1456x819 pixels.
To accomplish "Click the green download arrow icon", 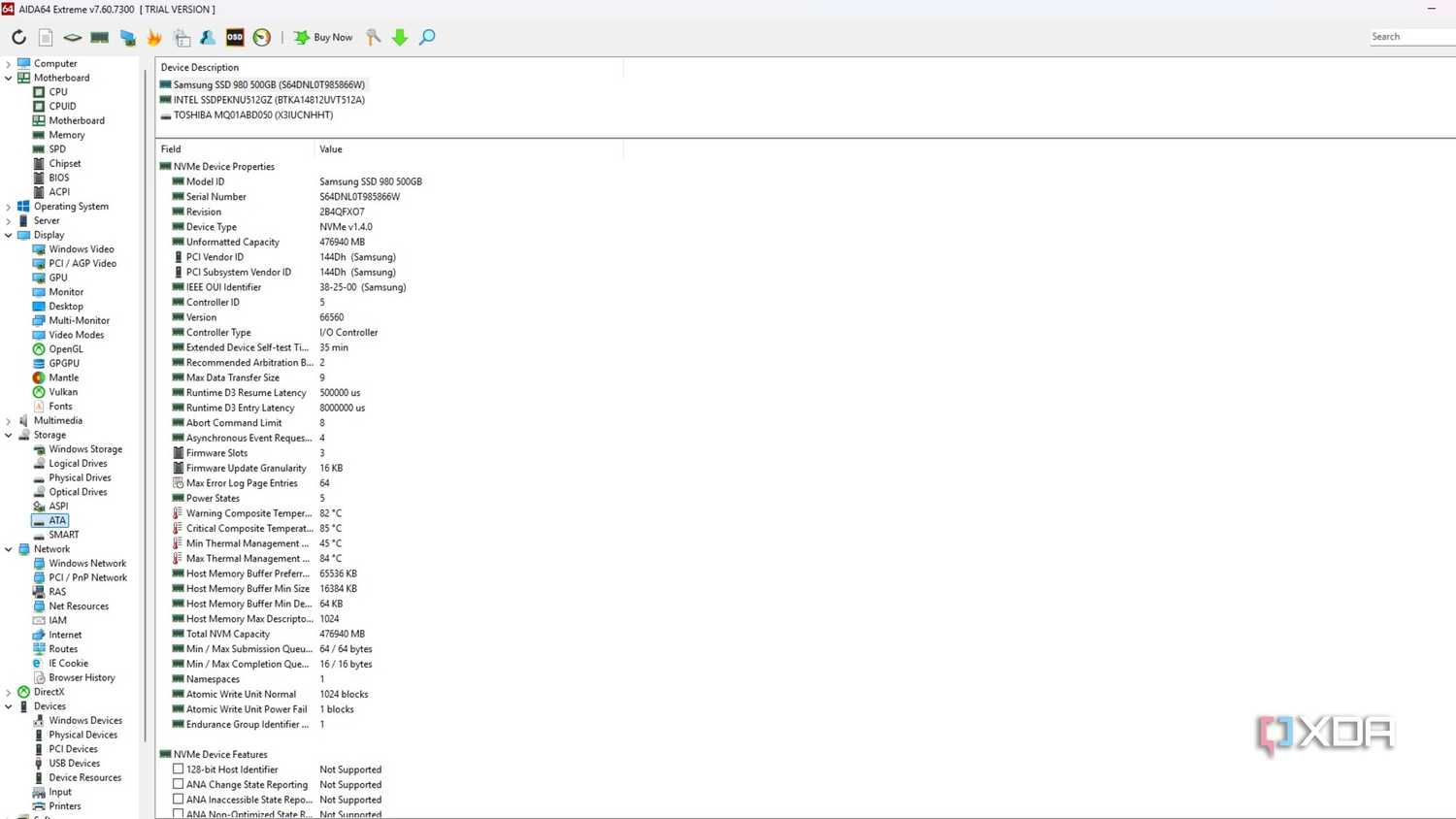I will [400, 37].
